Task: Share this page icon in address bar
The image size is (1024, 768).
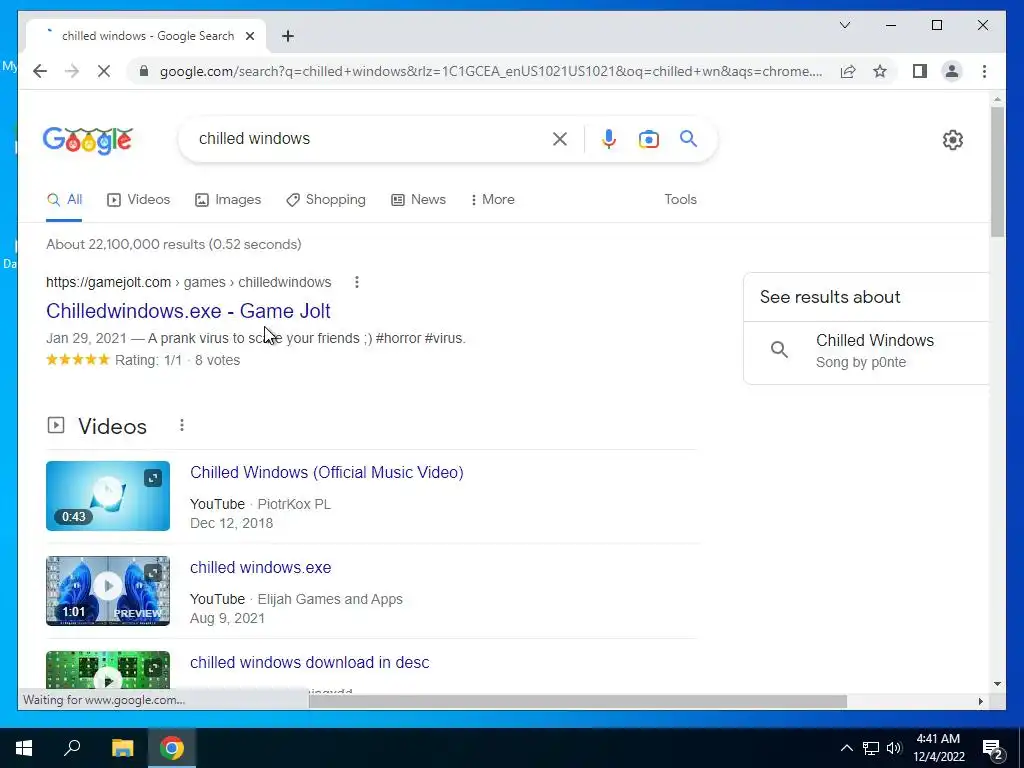Action: 848,71
